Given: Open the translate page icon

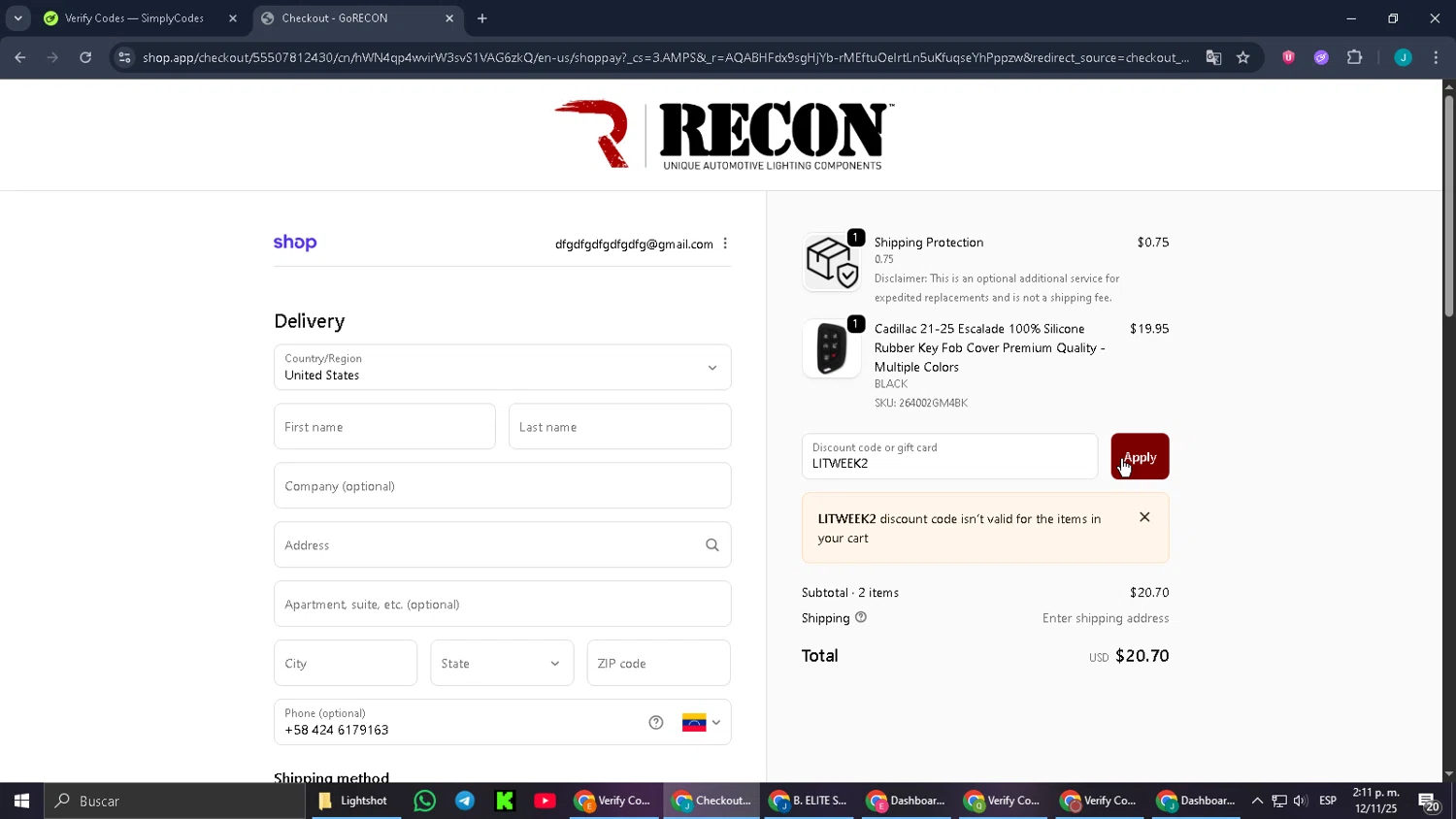Looking at the screenshot, I should click(1213, 57).
